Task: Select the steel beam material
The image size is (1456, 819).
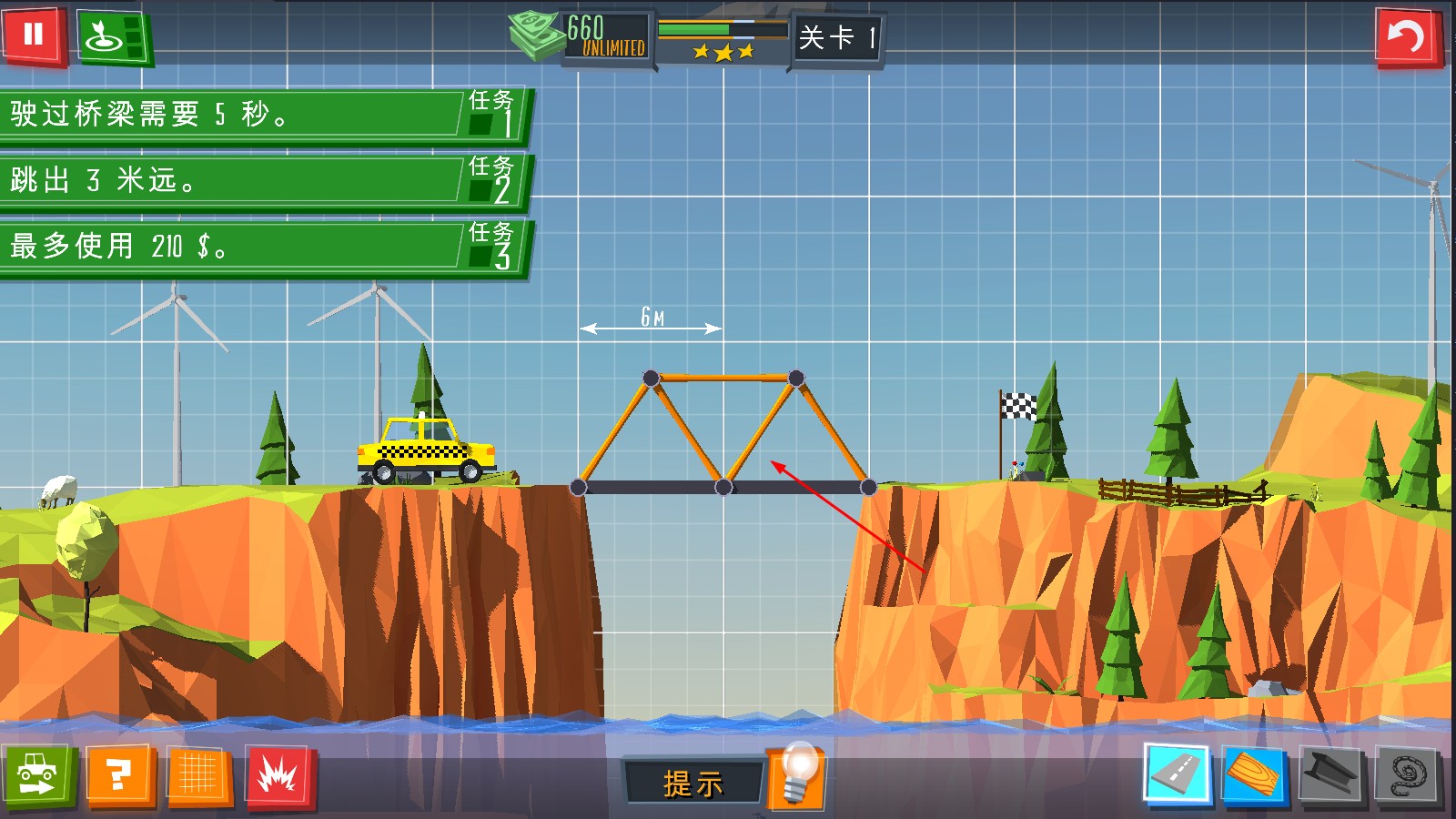Action: click(1330, 774)
